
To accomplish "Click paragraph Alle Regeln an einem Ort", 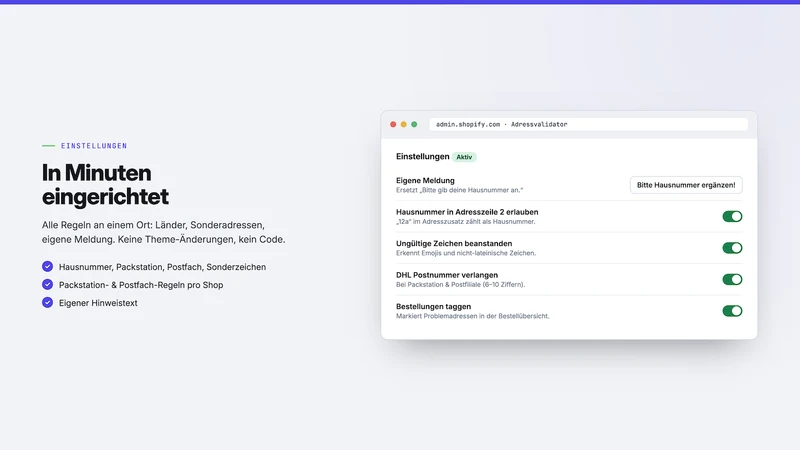I will pyautogui.click(x=163, y=232).
